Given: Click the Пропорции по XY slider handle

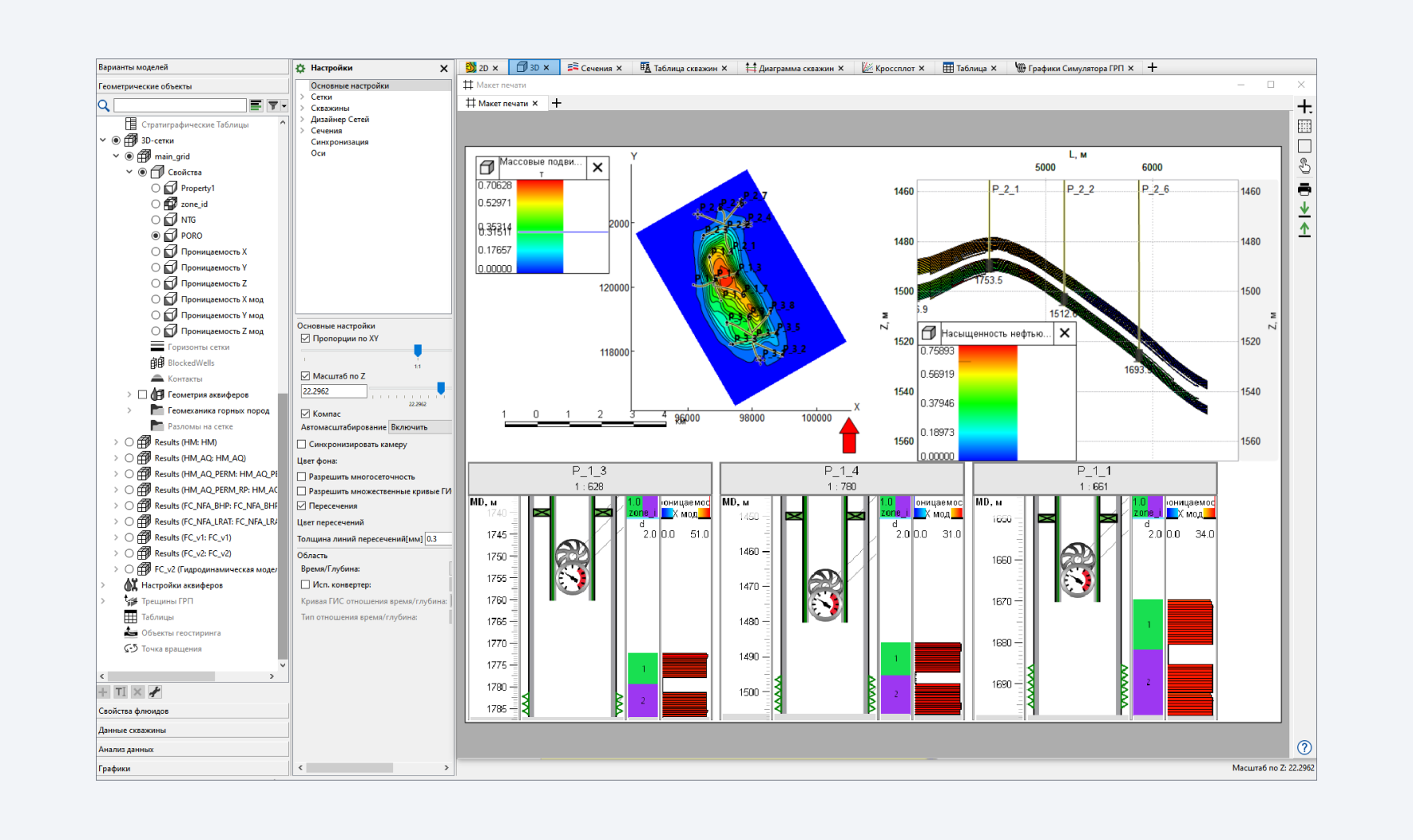Looking at the screenshot, I should pyautogui.click(x=418, y=351).
